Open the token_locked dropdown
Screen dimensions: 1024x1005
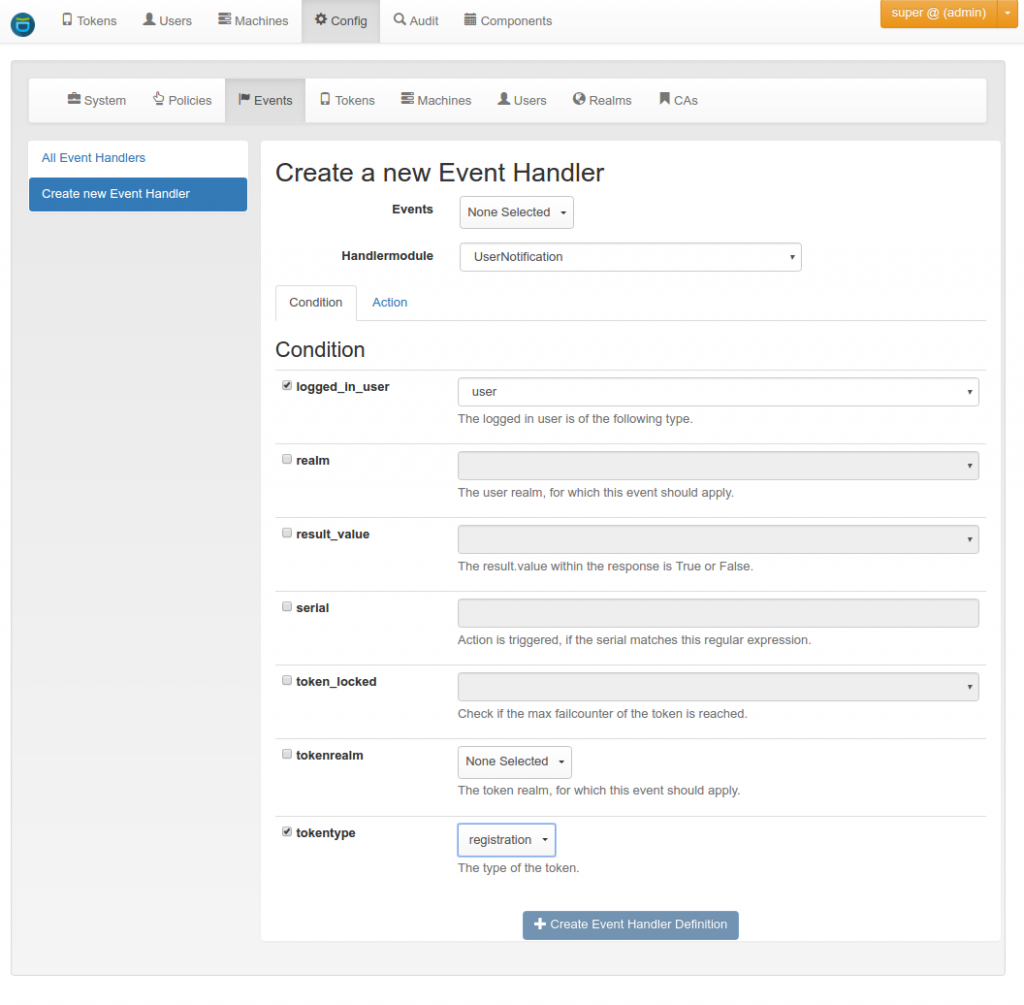[x=718, y=687]
